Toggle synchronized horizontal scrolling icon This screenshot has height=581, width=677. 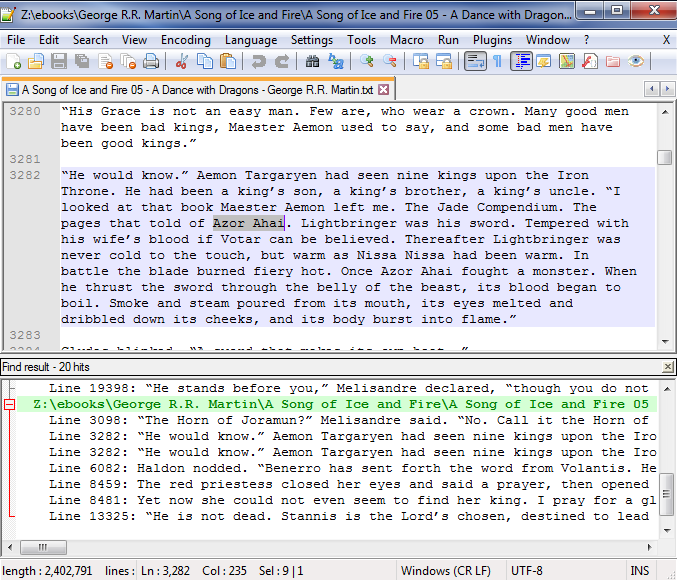click(x=443, y=61)
